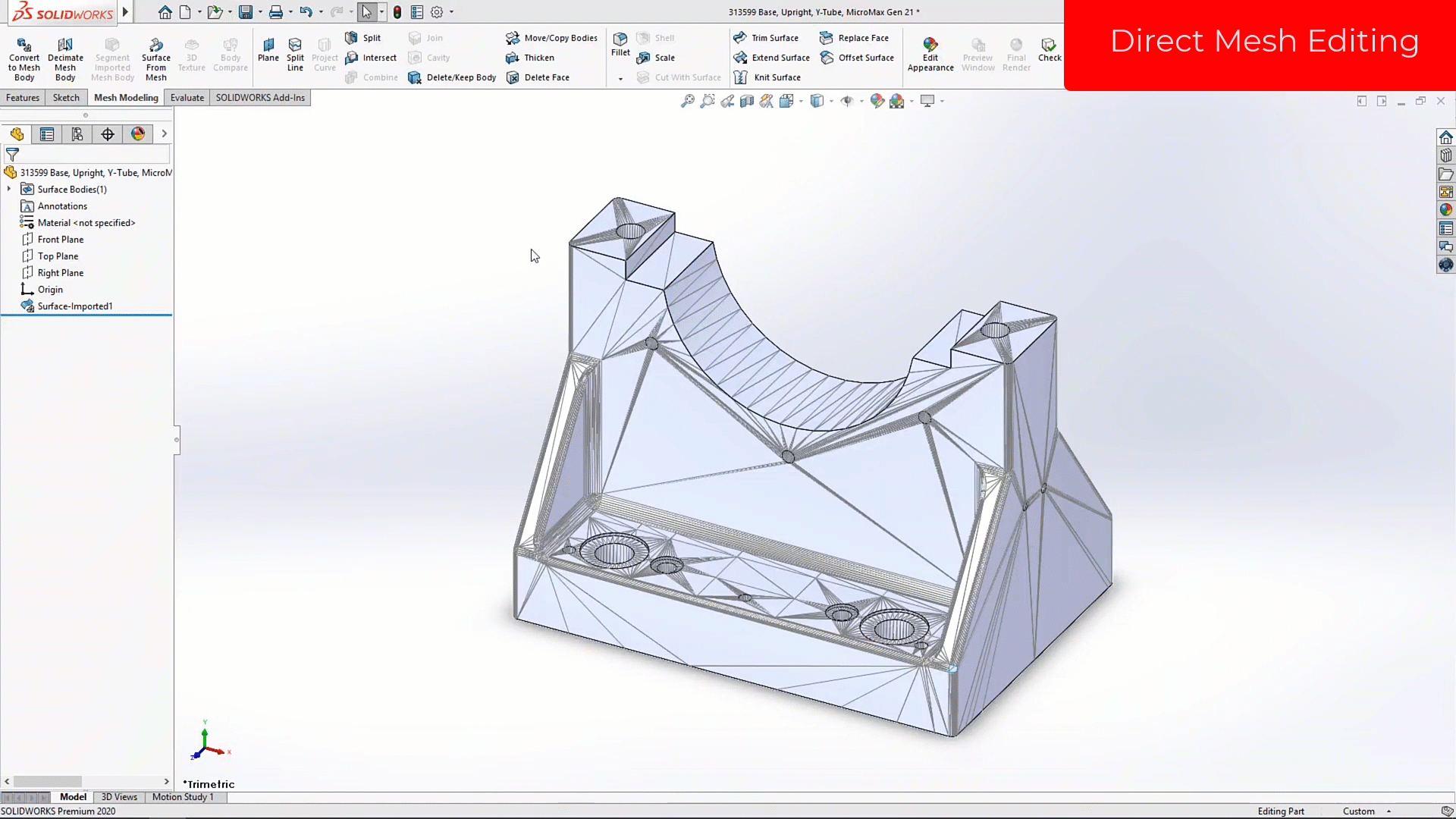The image size is (1456, 819).
Task: Open the DimXpertManager tab icon
Action: (108, 134)
